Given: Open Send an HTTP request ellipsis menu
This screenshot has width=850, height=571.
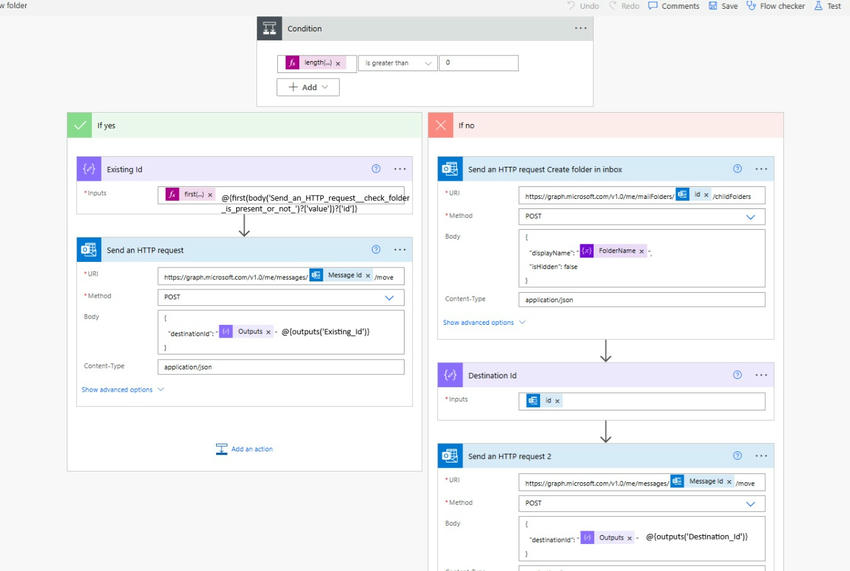Looking at the screenshot, I should pos(400,249).
